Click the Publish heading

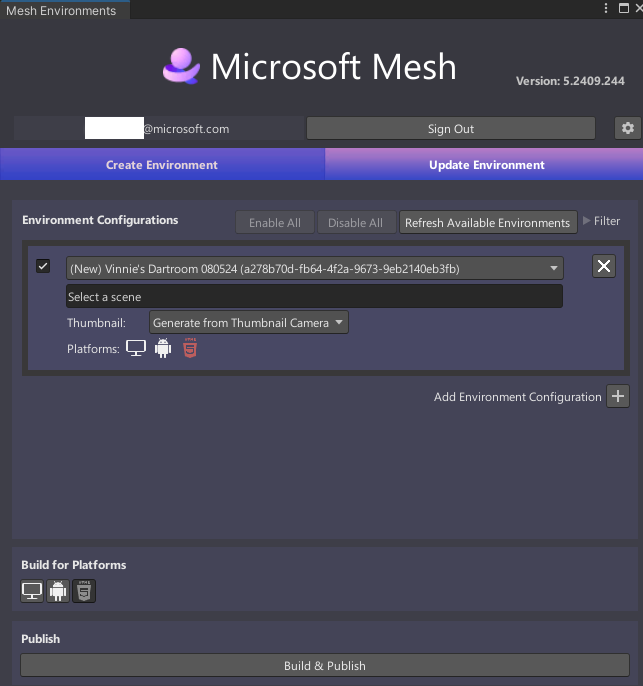(x=41, y=639)
